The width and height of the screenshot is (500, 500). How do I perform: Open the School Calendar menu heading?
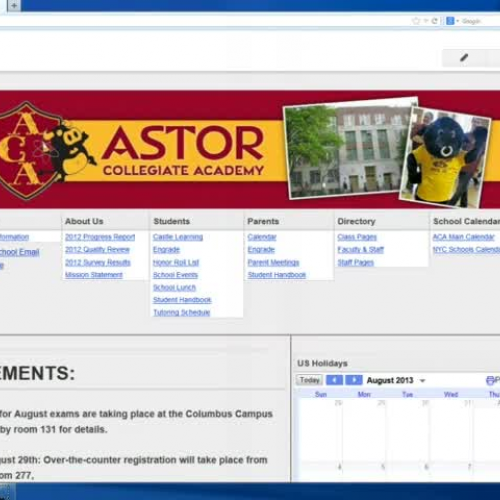pos(466,221)
